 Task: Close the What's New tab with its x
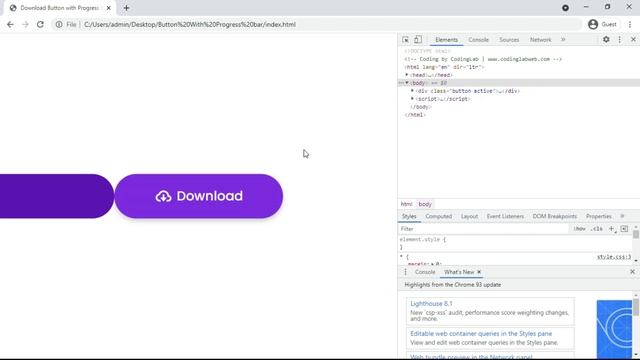point(479,272)
